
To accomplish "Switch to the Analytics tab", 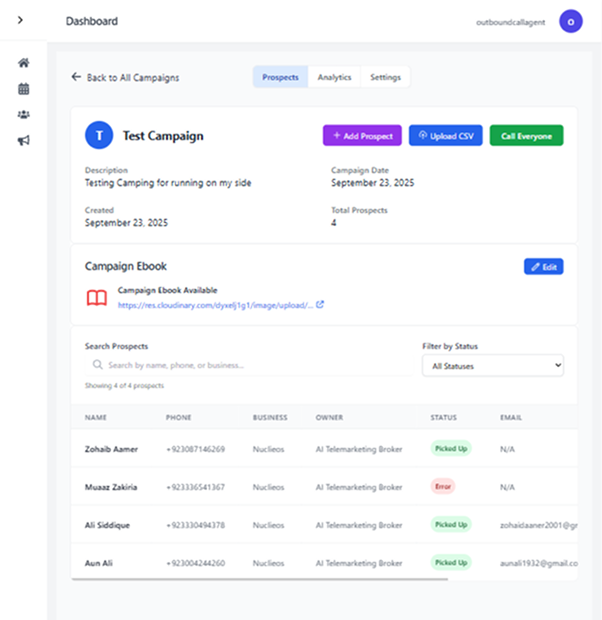I will click(334, 77).
